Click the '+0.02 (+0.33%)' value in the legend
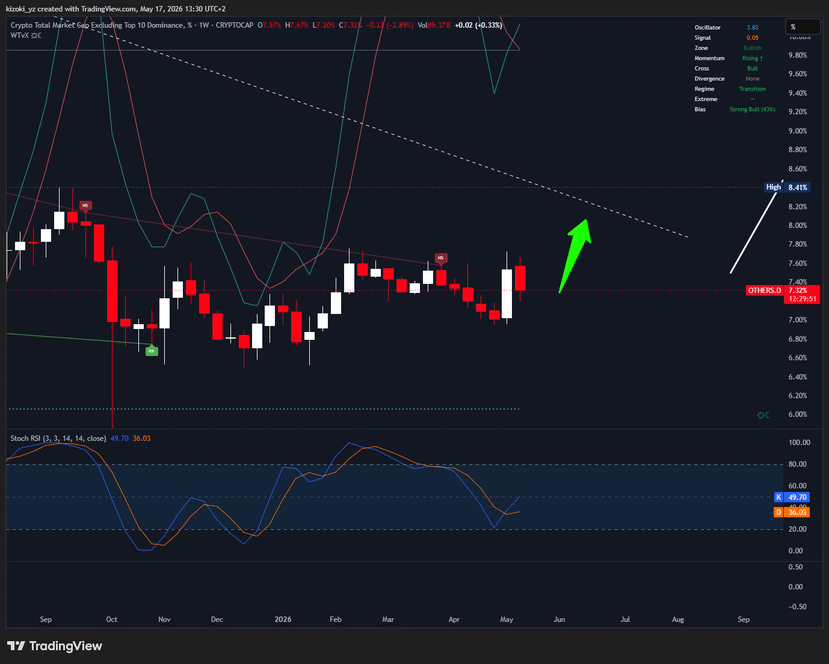Image resolution: width=829 pixels, height=664 pixels. point(478,25)
